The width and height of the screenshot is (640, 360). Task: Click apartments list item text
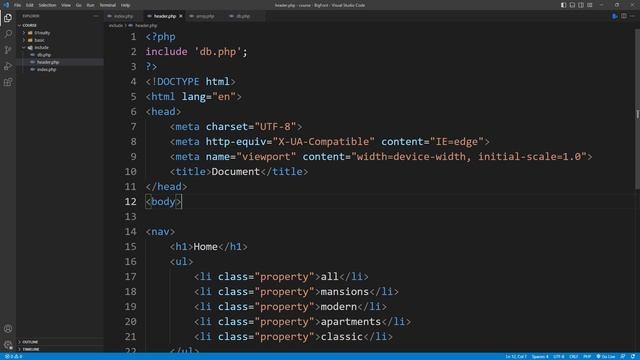pos(351,322)
